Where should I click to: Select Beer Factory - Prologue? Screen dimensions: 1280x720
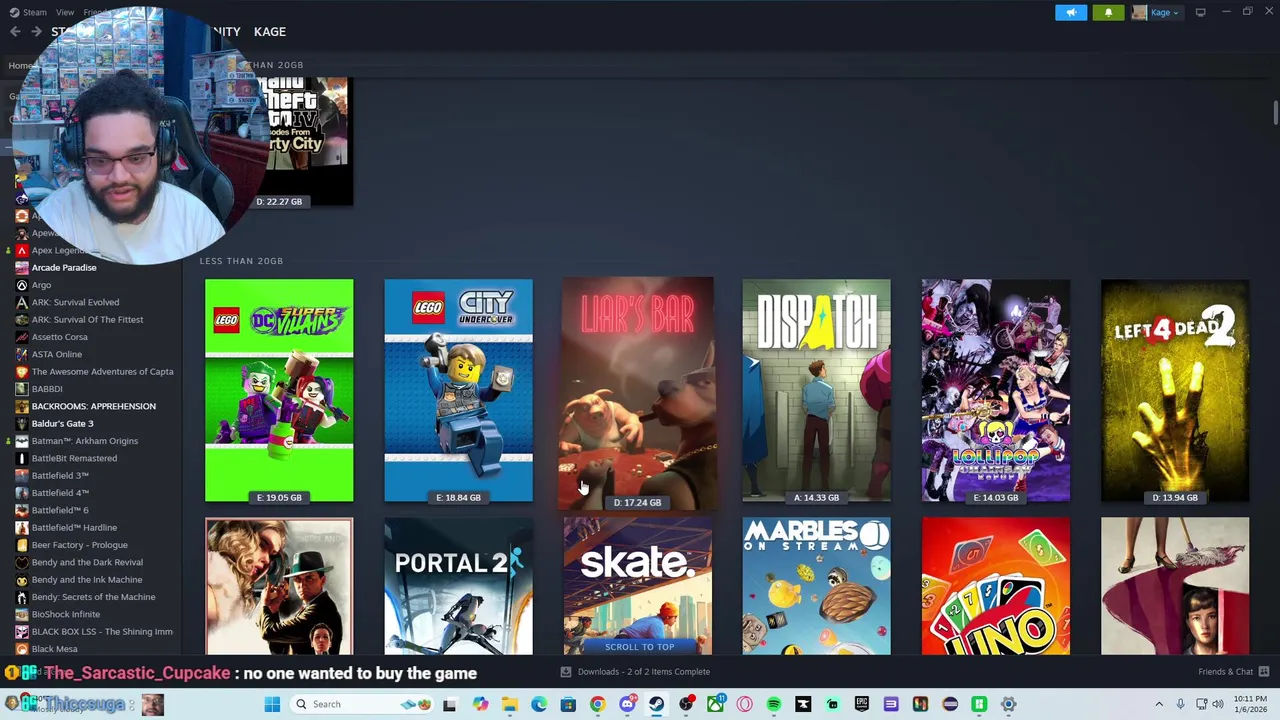pos(79,545)
